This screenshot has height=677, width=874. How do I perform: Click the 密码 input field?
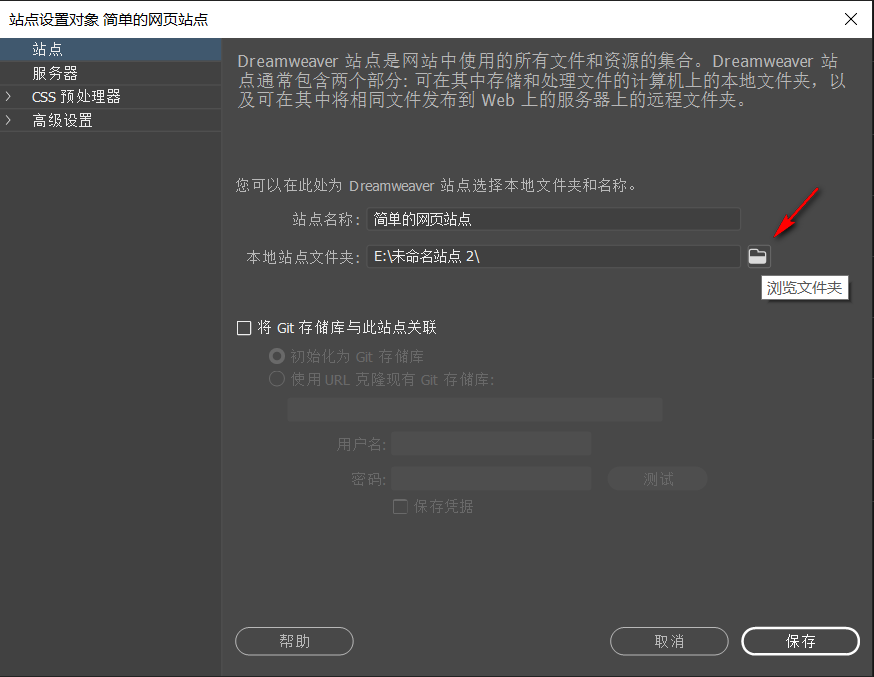point(491,479)
